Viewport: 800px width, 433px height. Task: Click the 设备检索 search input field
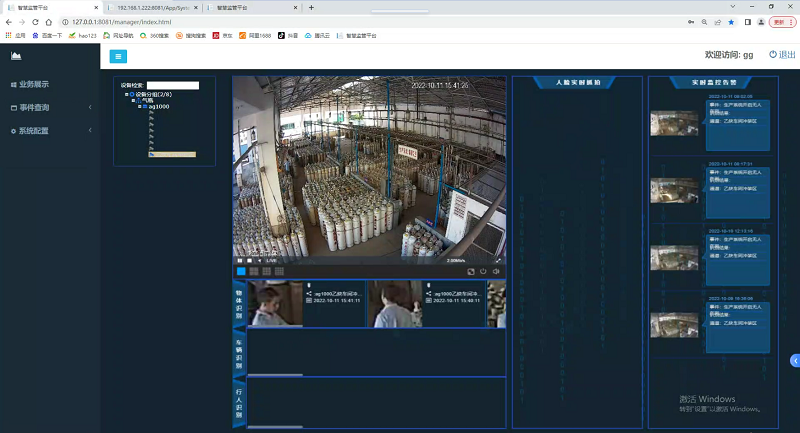click(172, 85)
